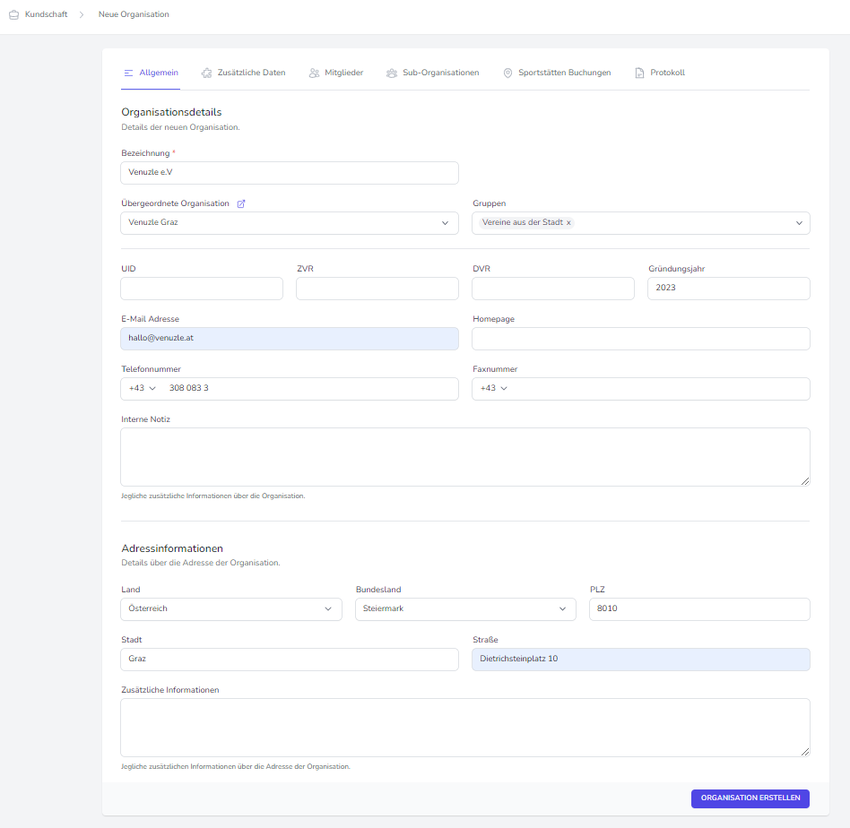Open the Gruppen dropdown arrow
The height and width of the screenshot is (828, 850).
coord(799,223)
